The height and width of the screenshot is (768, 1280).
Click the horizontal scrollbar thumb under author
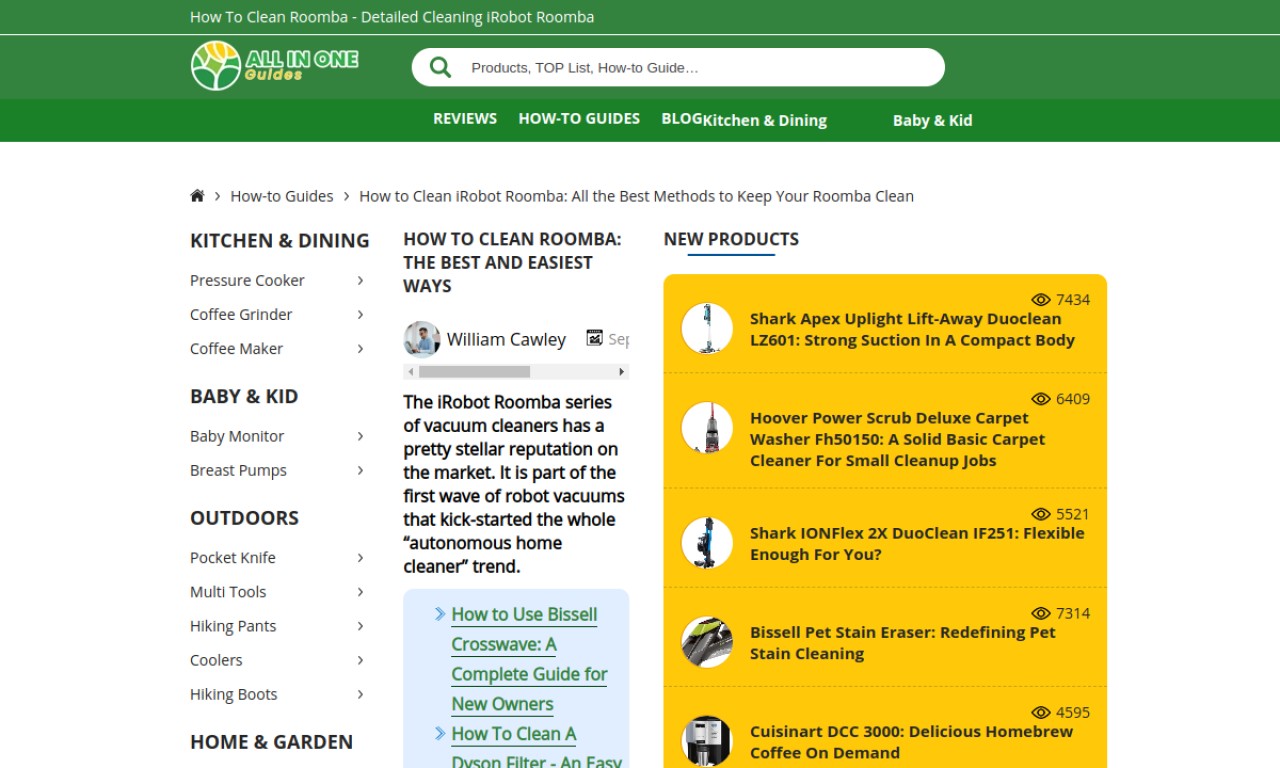pos(474,372)
